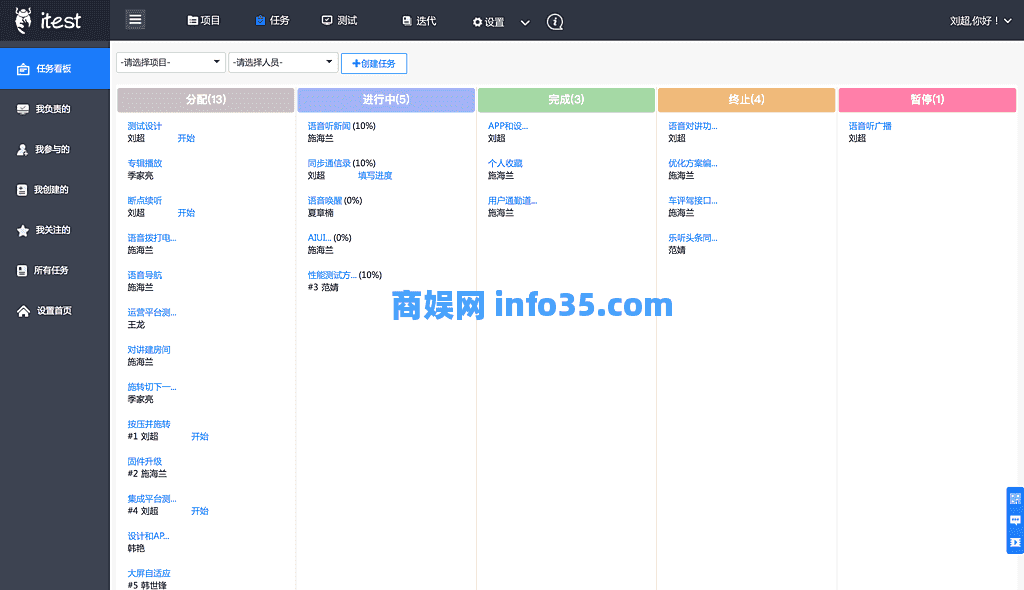Open the 运营平台测... task
This screenshot has width=1024, height=590.
tap(152, 312)
